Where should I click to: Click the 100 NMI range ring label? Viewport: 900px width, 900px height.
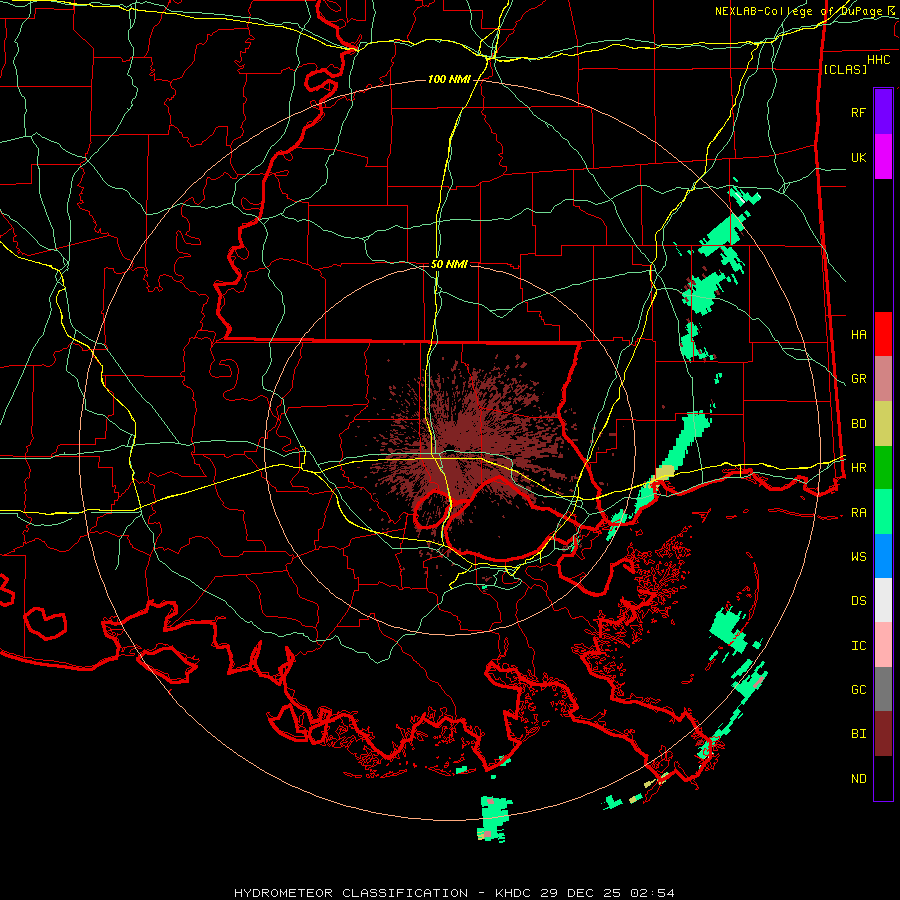tap(449, 79)
